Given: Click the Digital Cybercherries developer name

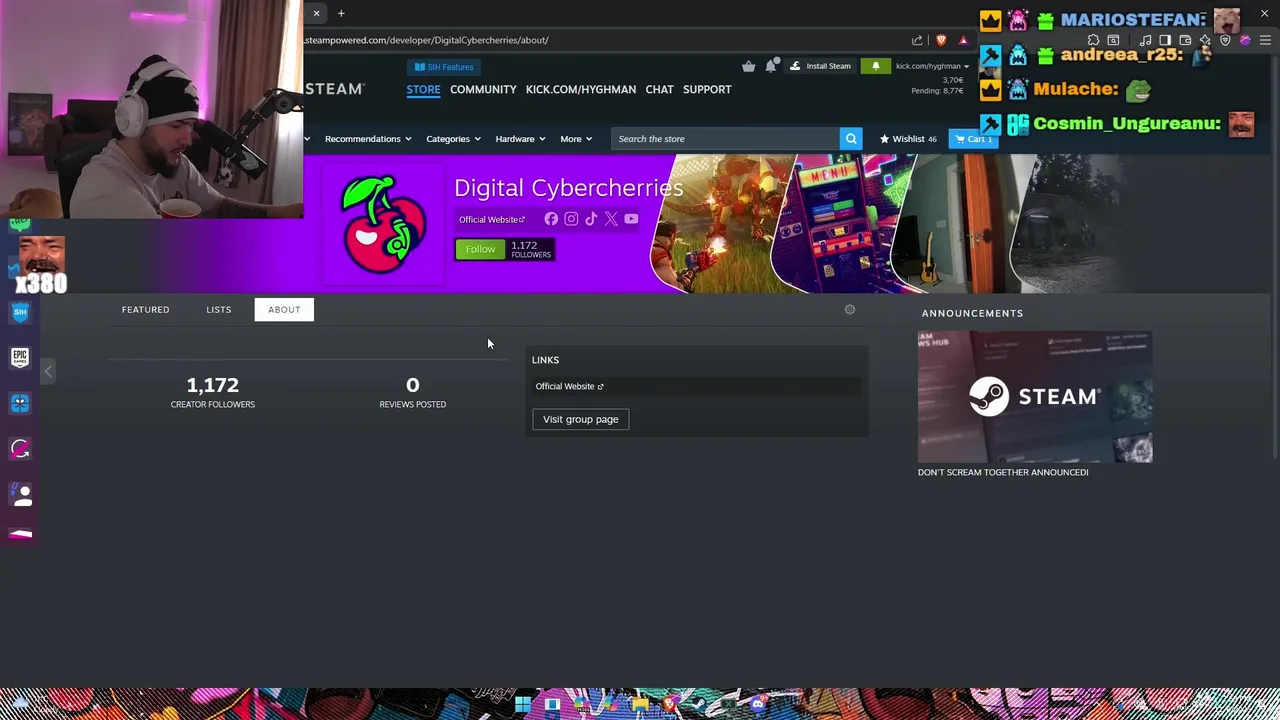Looking at the screenshot, I should click(x=568, y=188).
